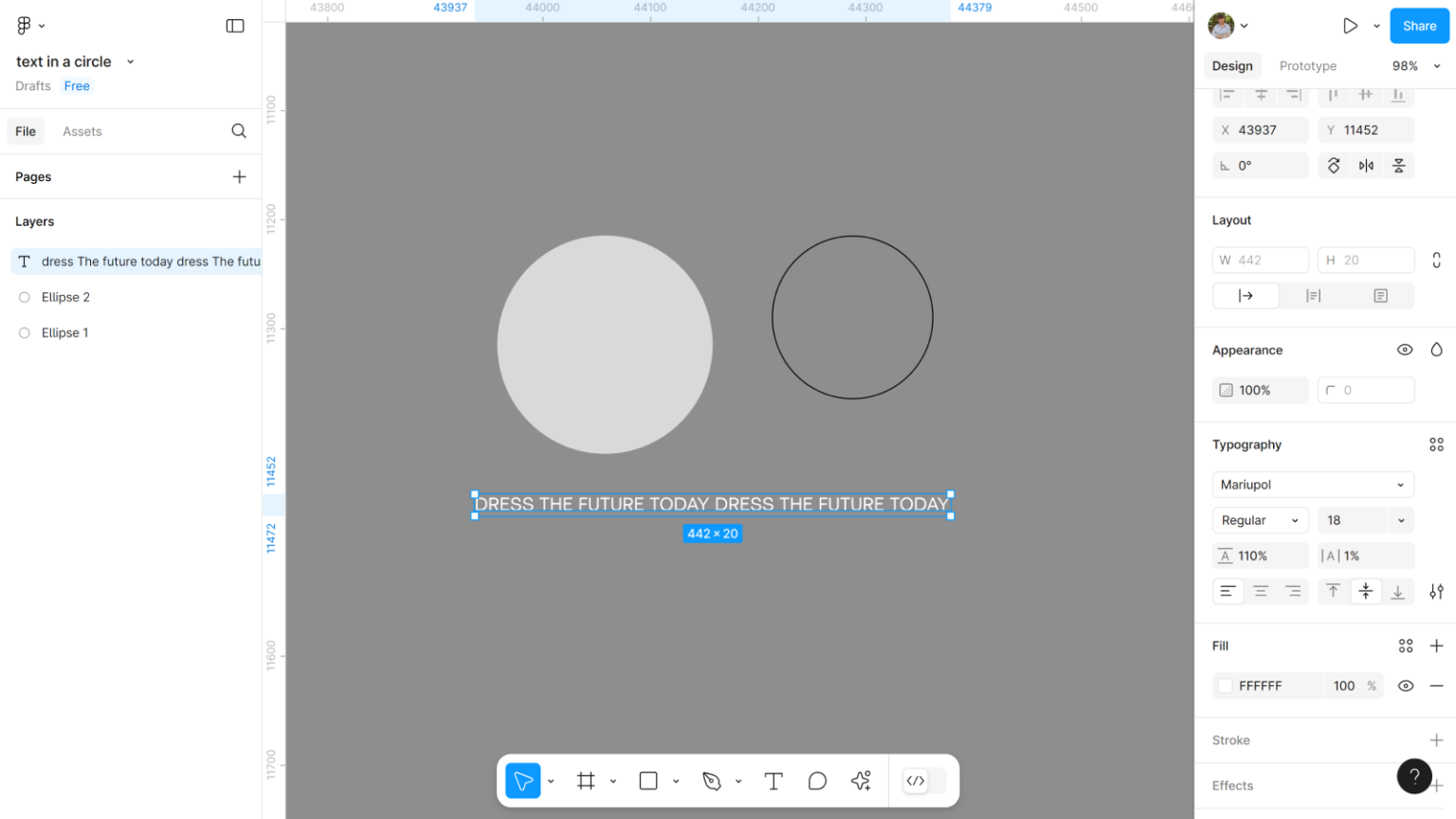Switch to the Prototype tab

tap(1307, 66)
